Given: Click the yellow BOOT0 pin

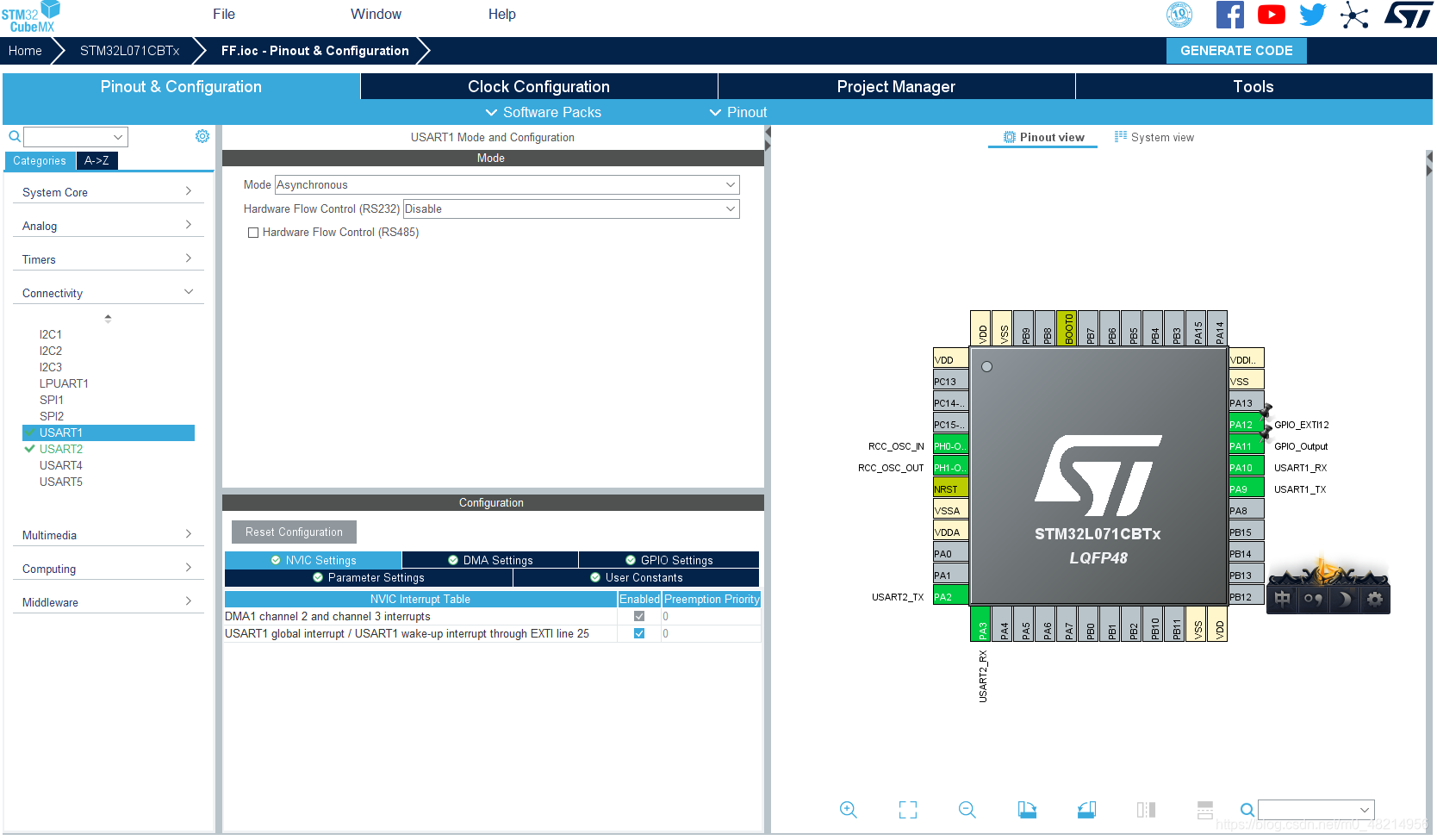Looking at the screenshot, I should [1068, 328].
